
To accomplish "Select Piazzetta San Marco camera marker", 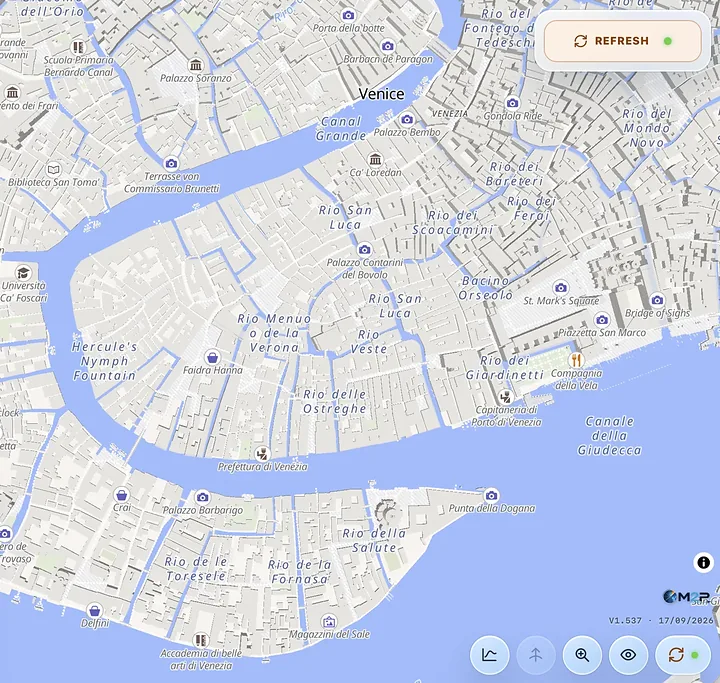I will (602, 319).
